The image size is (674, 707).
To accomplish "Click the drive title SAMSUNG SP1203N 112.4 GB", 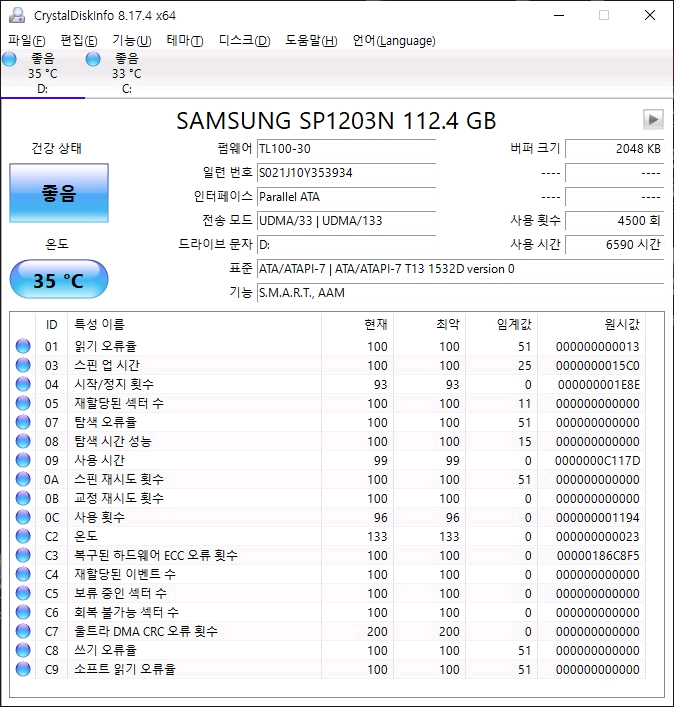I will click(x=336, y=121).
